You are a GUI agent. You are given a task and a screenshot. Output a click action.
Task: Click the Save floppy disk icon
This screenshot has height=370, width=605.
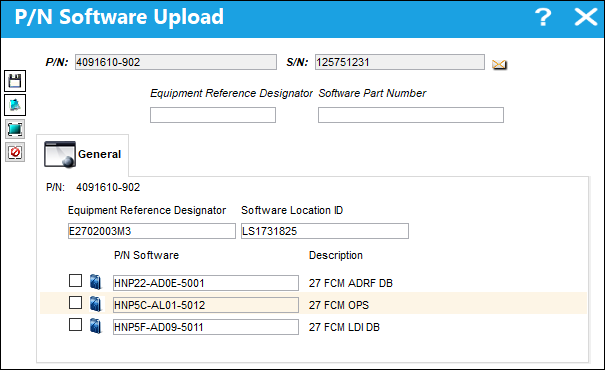(x=15, y=81)
